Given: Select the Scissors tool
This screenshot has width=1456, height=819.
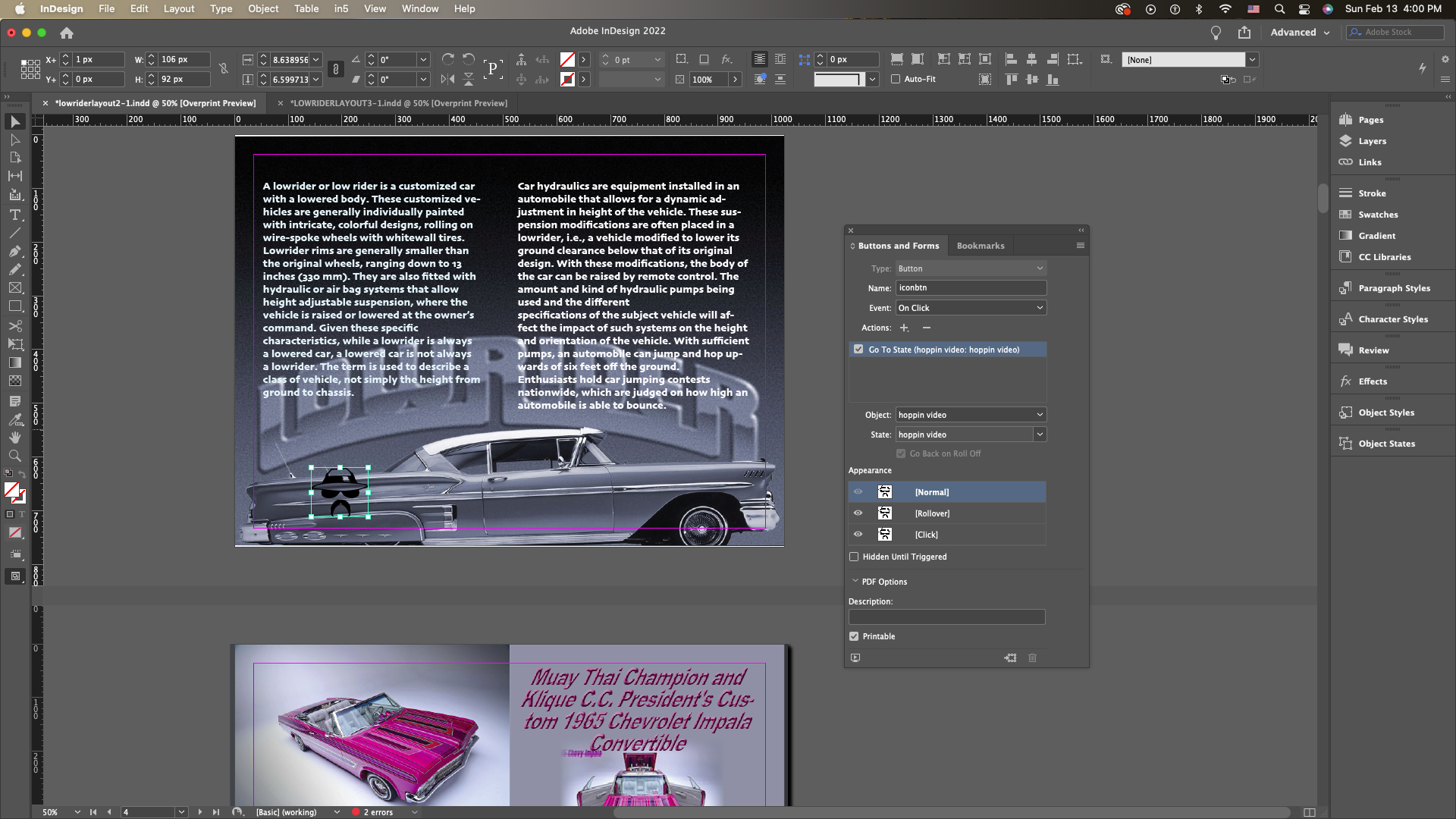Looking at the screenshot, I should tap(14, 326).
